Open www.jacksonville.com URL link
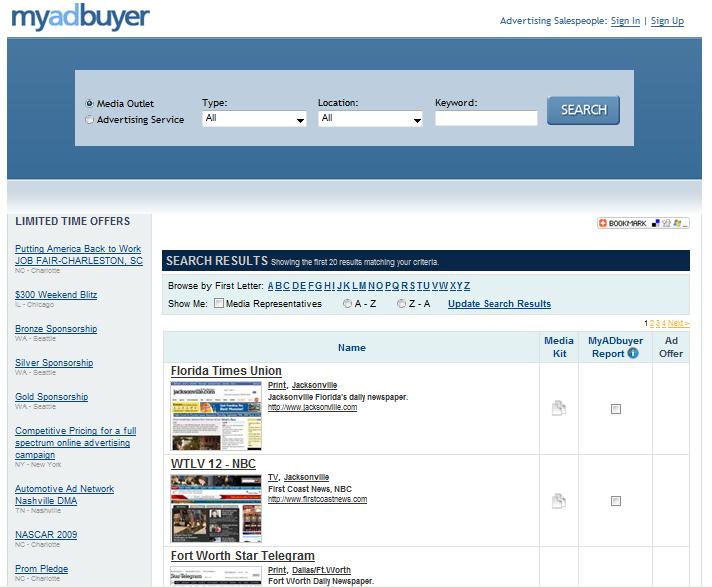 [312, 407]
